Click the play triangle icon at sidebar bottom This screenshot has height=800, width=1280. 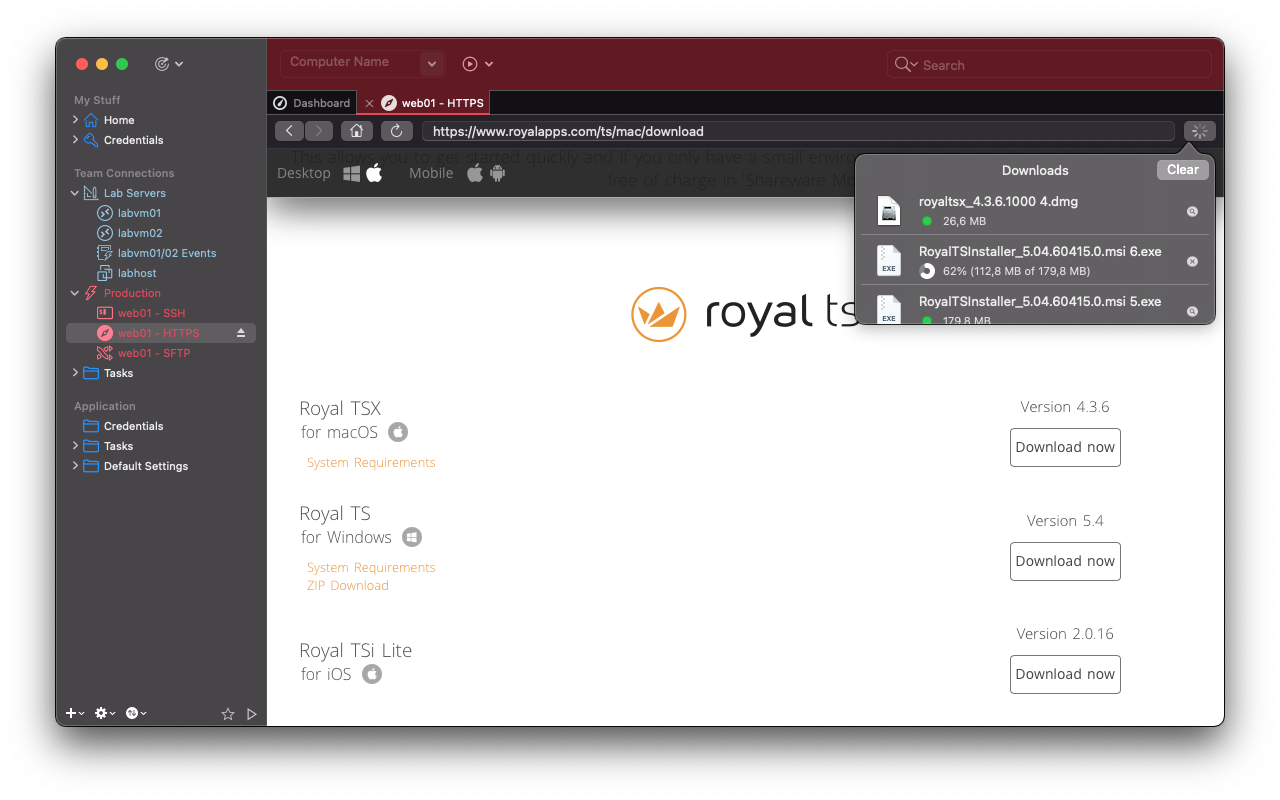pyautogui.click(x=252, y=714)
